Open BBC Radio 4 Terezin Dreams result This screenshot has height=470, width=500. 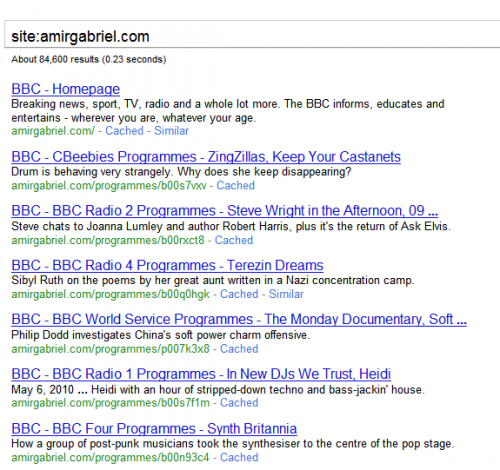coord(167,265)
